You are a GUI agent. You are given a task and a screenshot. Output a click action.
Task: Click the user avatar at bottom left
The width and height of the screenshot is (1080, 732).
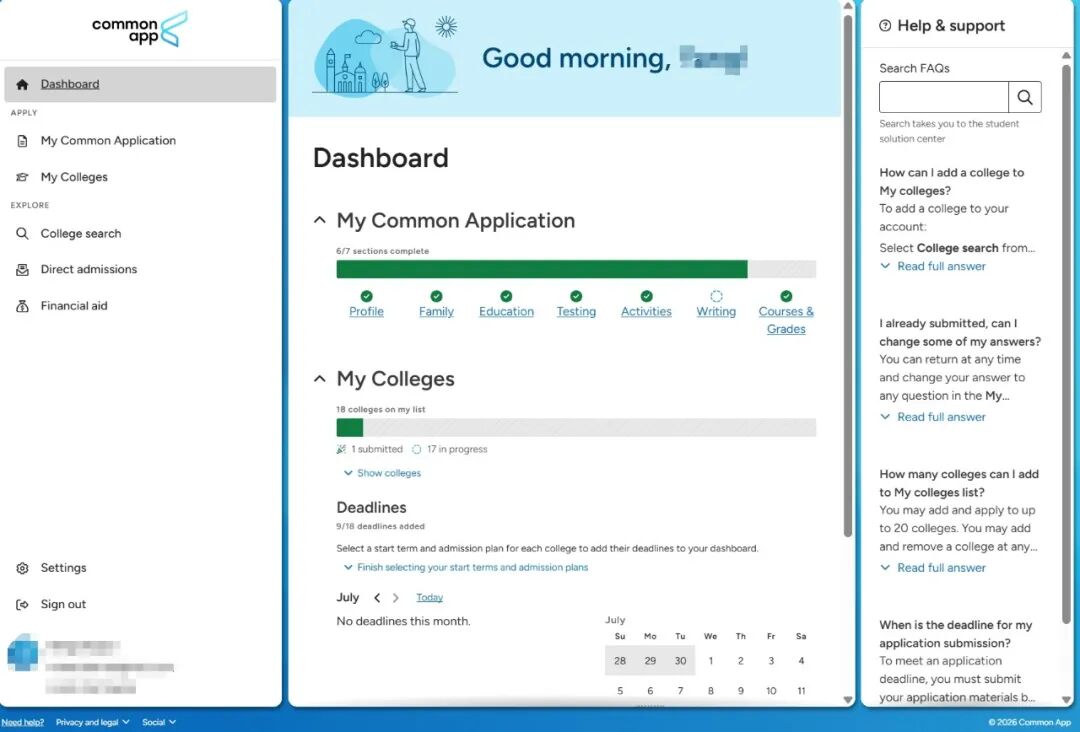tap(23, 652)
